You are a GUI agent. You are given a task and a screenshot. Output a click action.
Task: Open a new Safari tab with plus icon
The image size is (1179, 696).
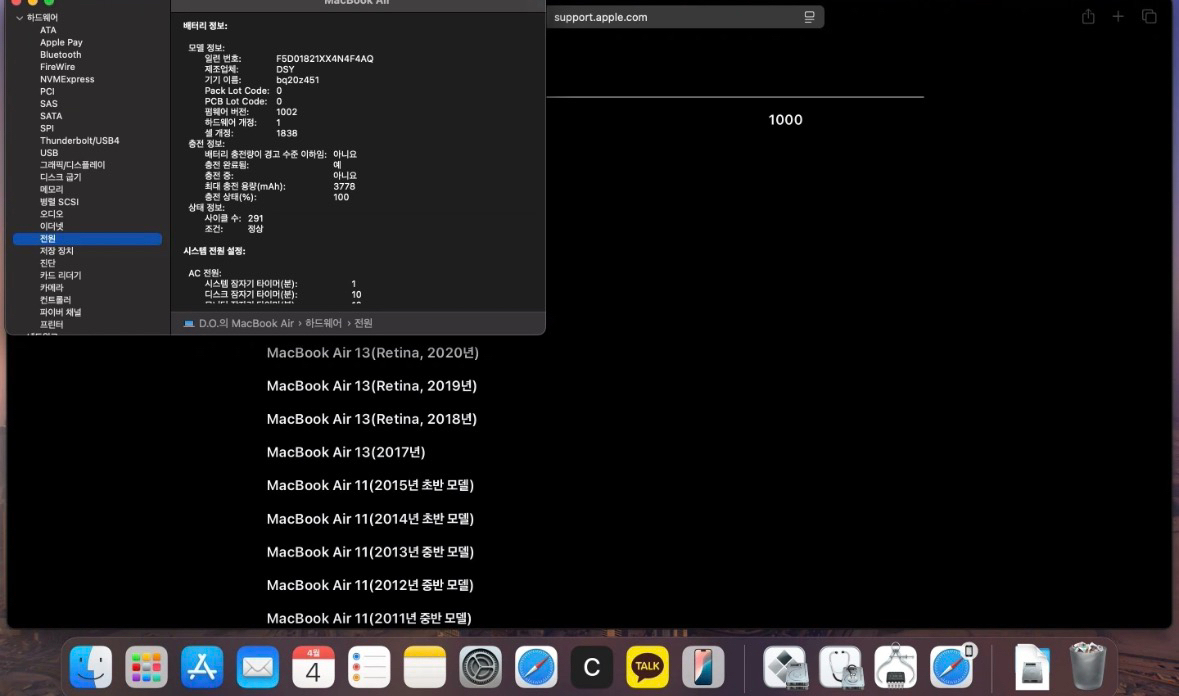tap(1118, 17)
